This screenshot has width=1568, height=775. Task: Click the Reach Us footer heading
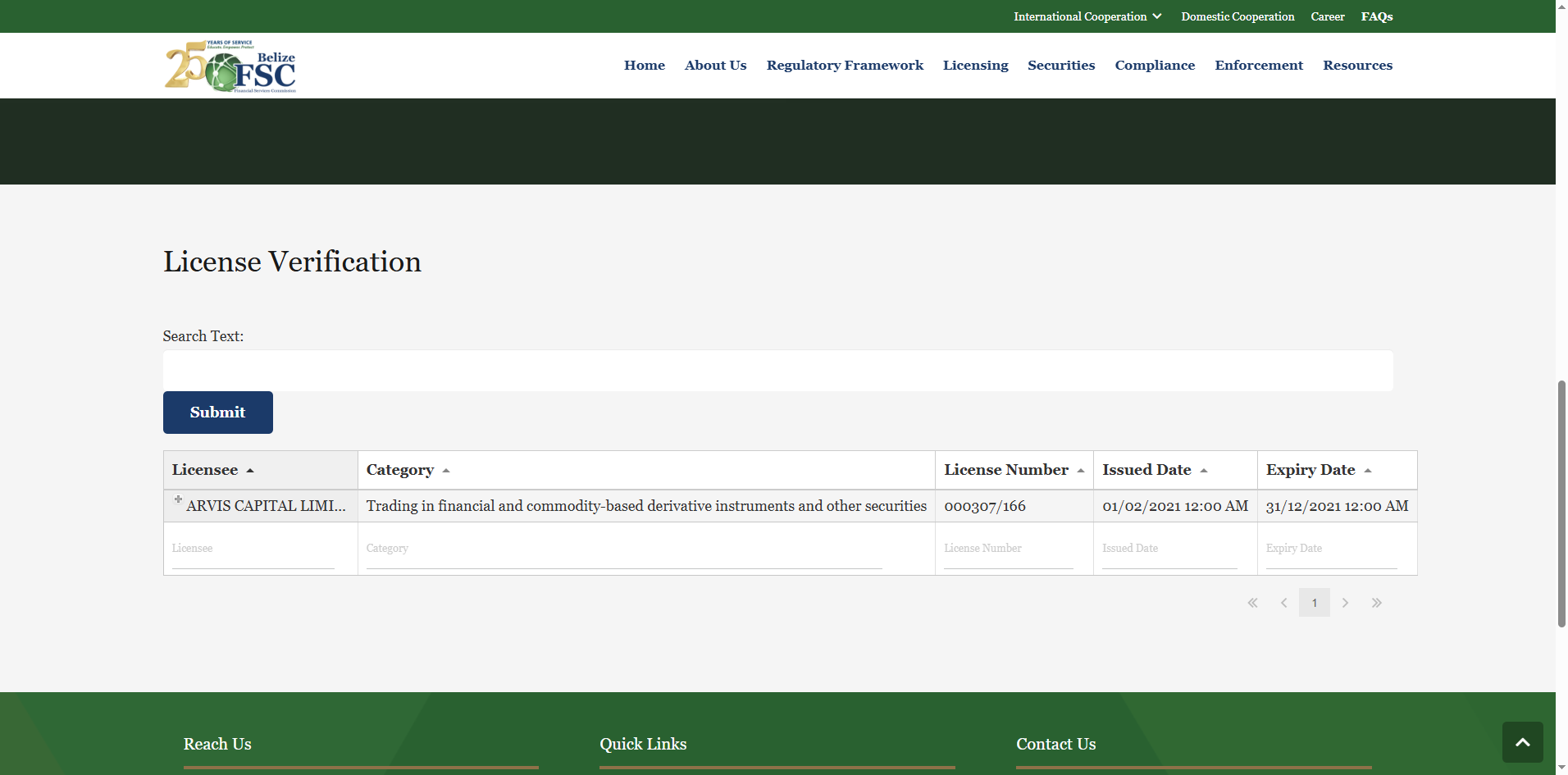(x=217, y=744)
